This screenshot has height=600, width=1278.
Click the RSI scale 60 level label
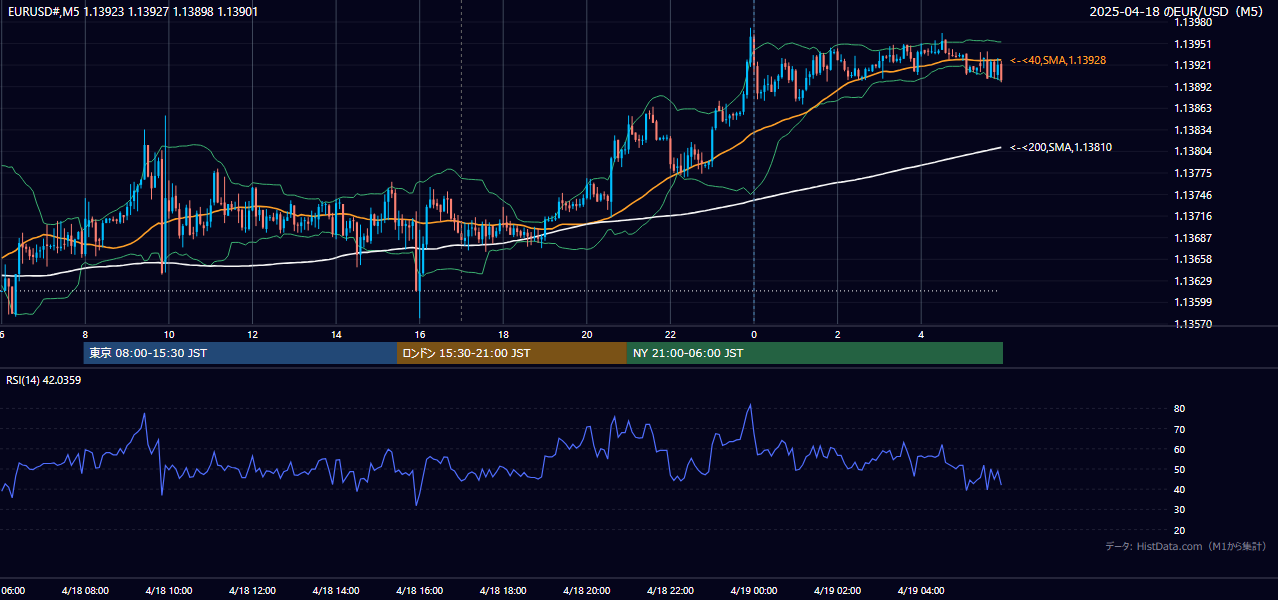point(1179,449)
